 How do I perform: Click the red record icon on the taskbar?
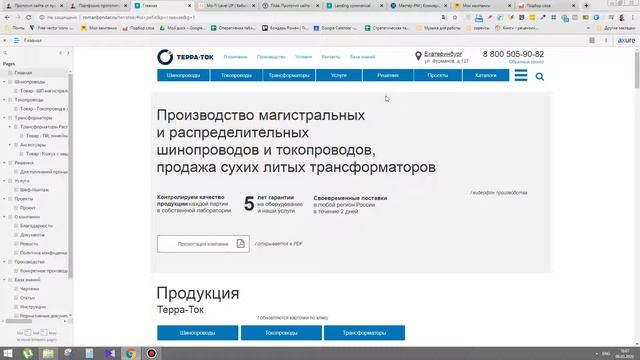(151, 353)
